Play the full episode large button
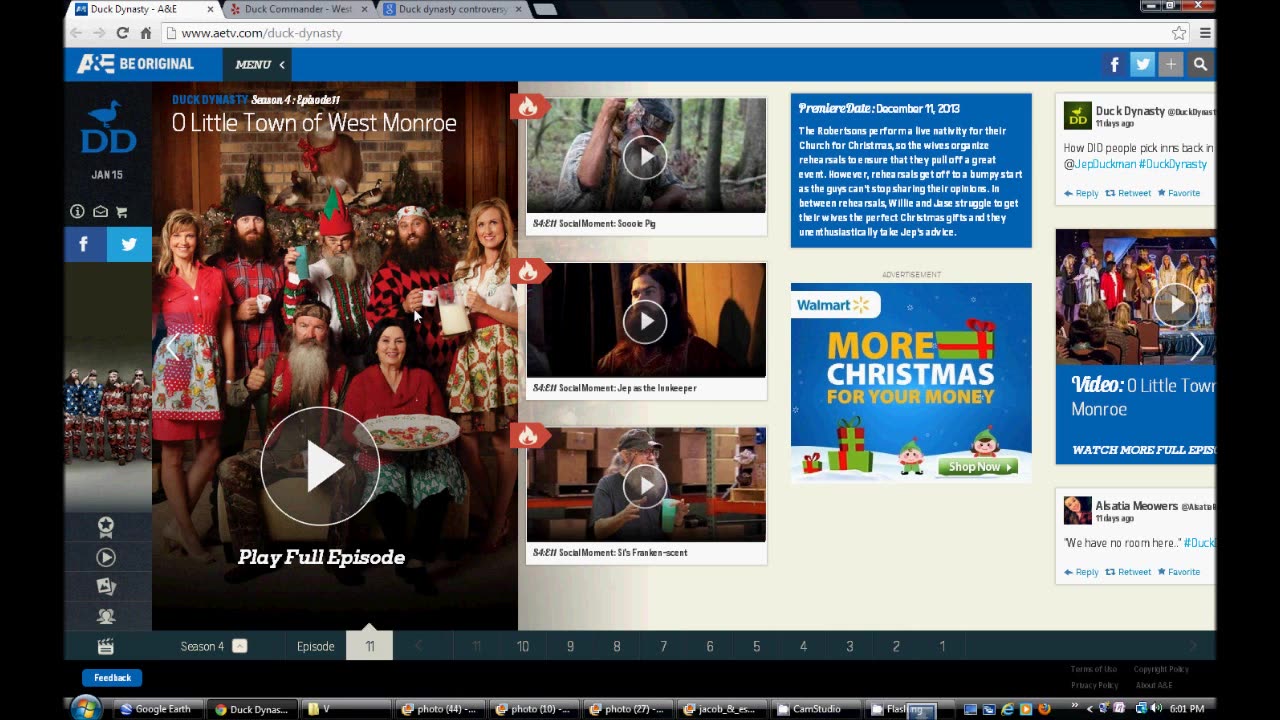The width and height of the screenshot is (1280, 720). pyautogui.click(x=320, y=466)
